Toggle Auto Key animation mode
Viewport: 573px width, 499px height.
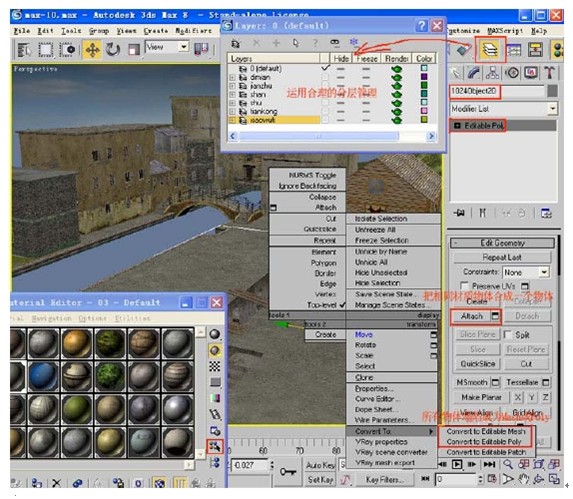point(320,465)
